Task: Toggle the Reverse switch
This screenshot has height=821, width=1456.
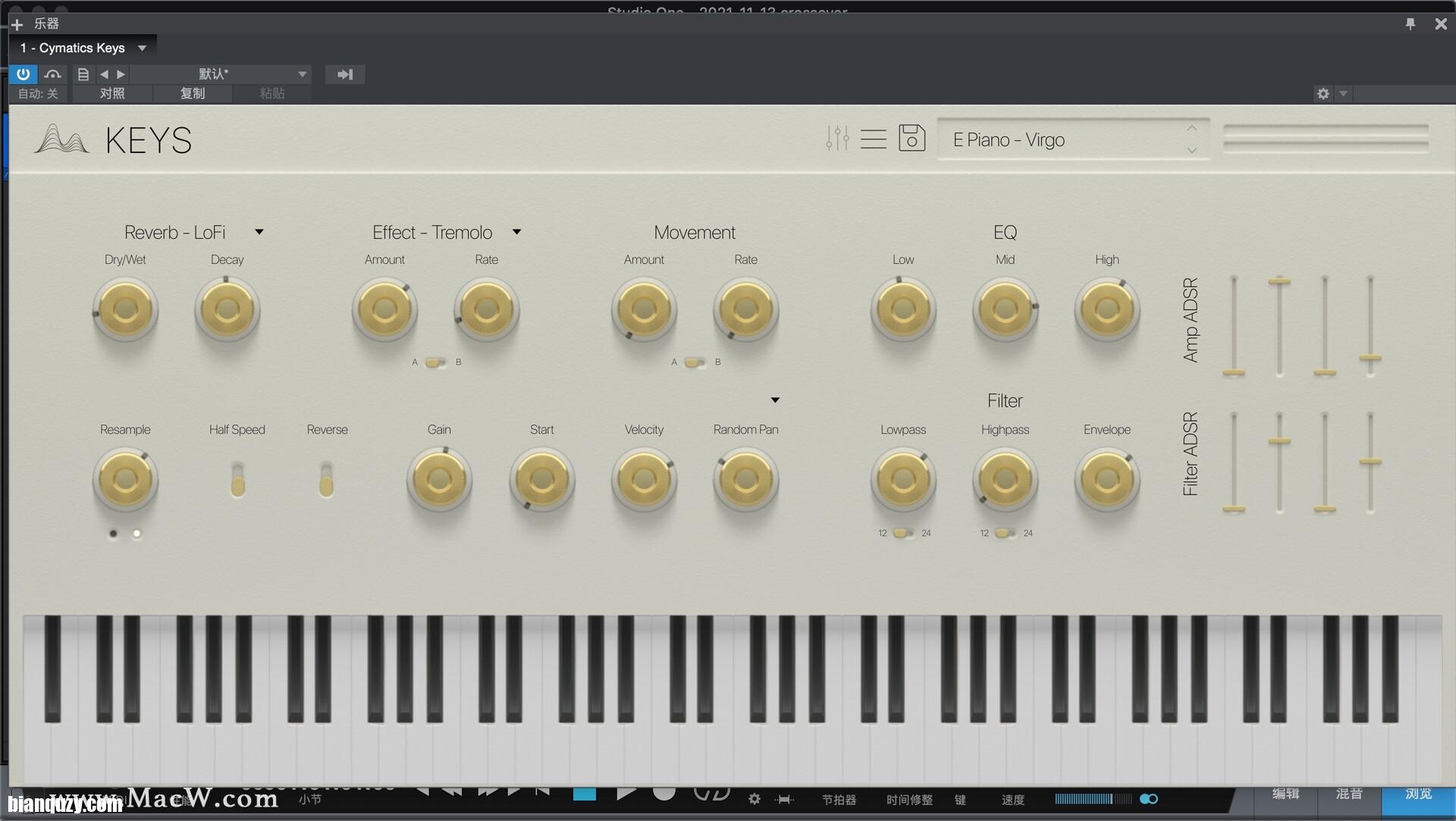Action: pyautogui.click(x=326, y=479)
